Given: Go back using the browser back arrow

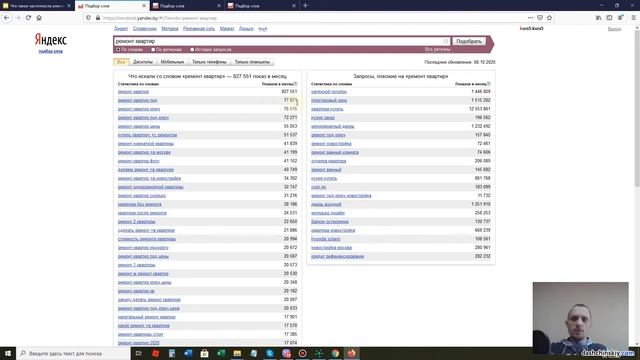Looking at the screenshot, I should coord(7,18).
